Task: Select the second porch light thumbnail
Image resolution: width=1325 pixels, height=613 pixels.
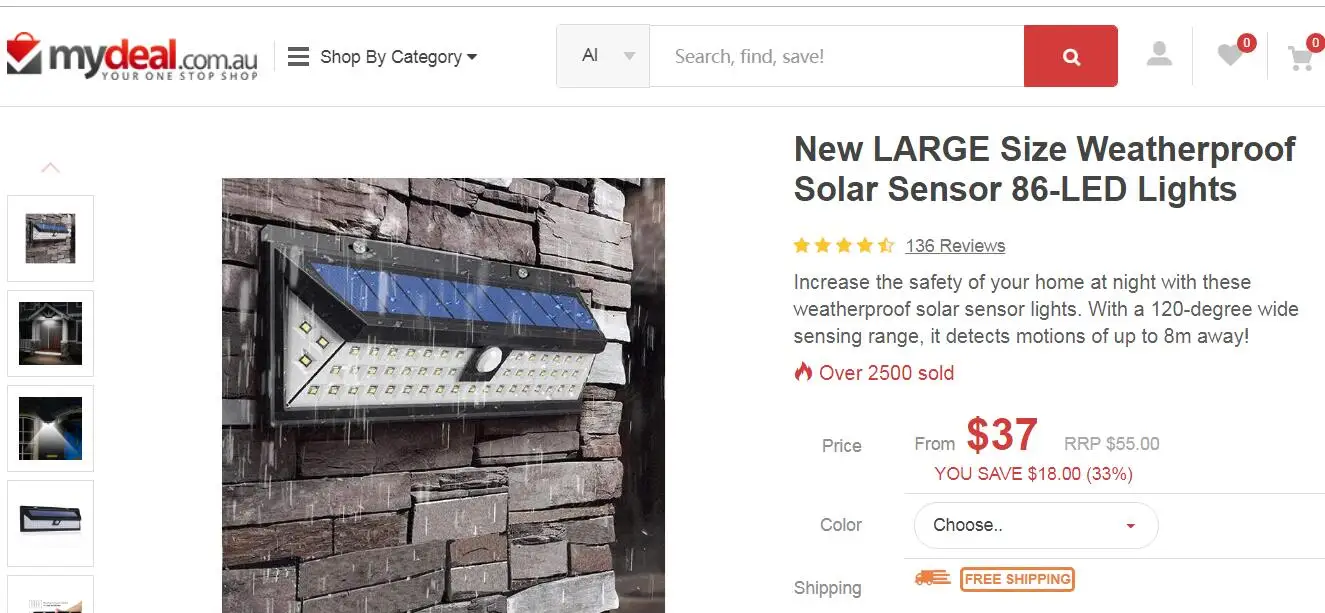Action: (x=50, y=333)
